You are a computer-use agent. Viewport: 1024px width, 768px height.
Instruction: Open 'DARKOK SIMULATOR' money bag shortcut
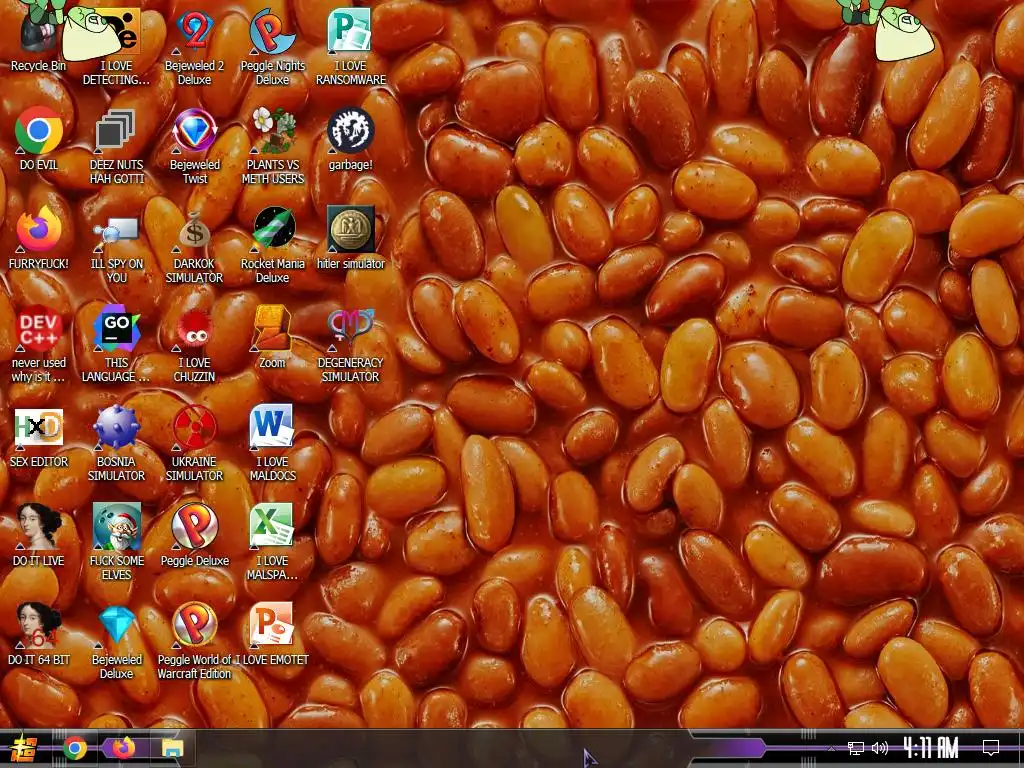(195, 244)
